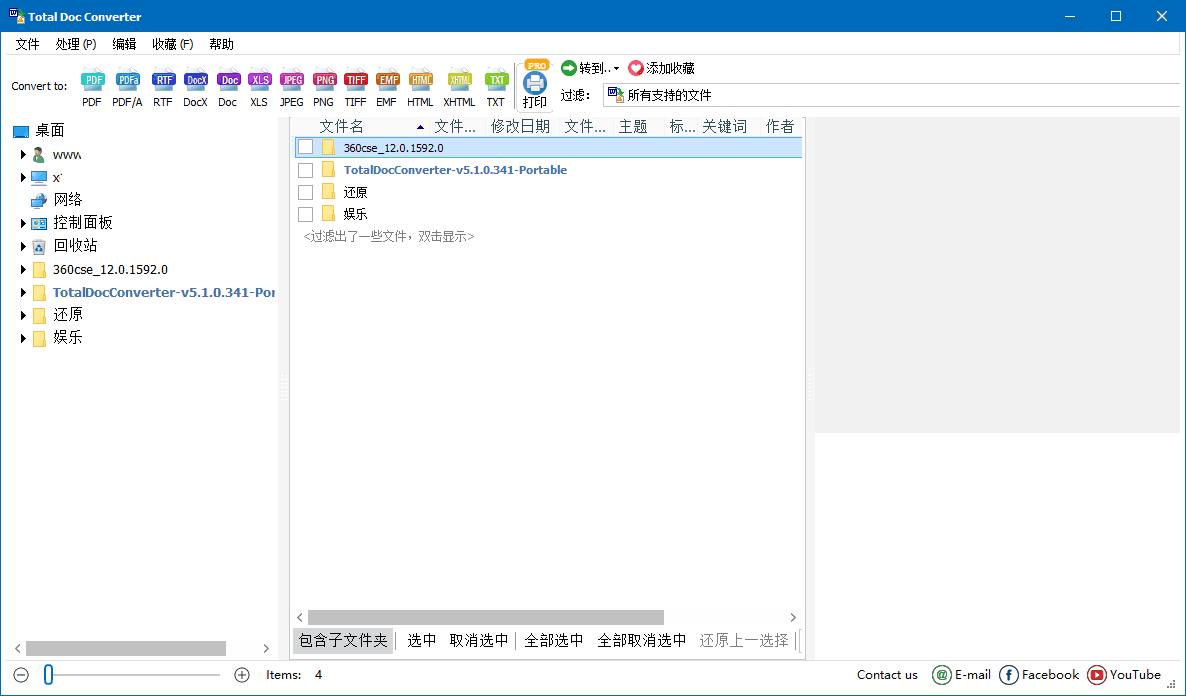Open the 打印 (Print) PRO tool
This screenshot has width=1186, height=696.
pyautogui.click(x=535, y=88)
